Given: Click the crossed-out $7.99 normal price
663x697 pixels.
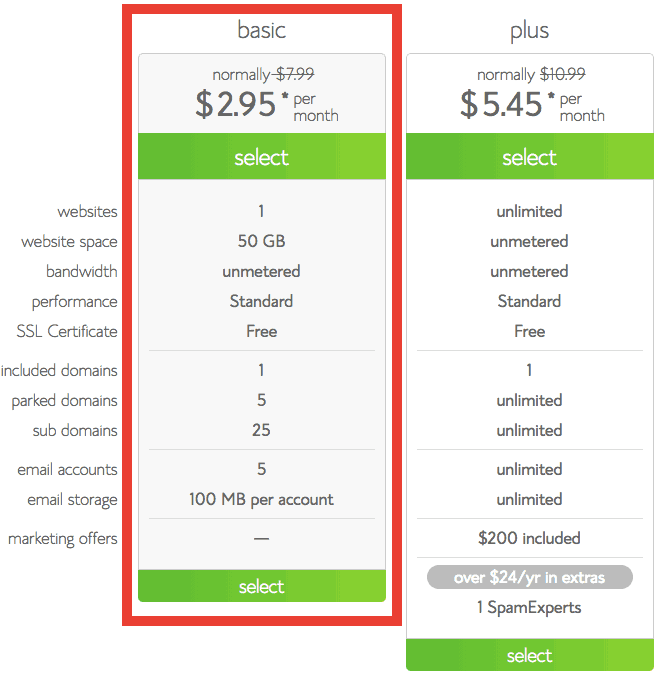Looking at the screenshot, I should tap(295, 74).
